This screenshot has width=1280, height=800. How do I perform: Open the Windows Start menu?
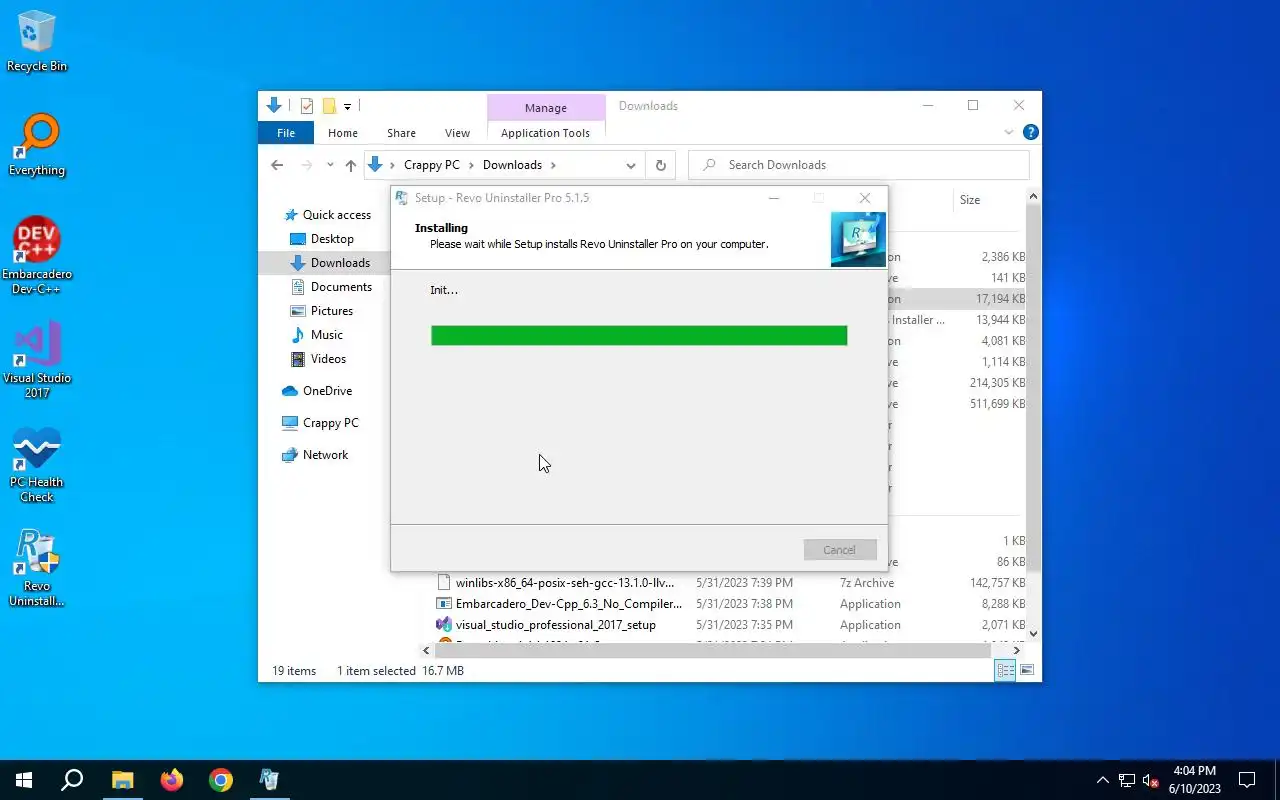point(24,780)
